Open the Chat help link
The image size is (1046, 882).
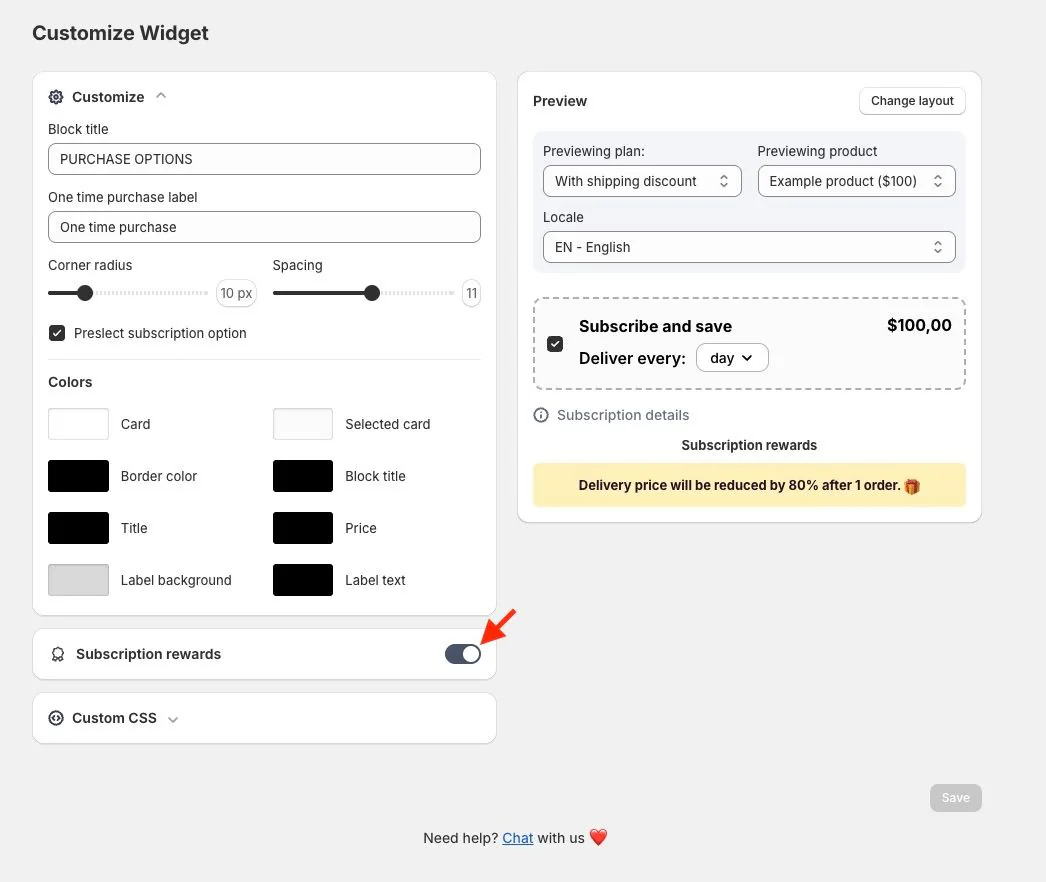click(x=518, y=838)
